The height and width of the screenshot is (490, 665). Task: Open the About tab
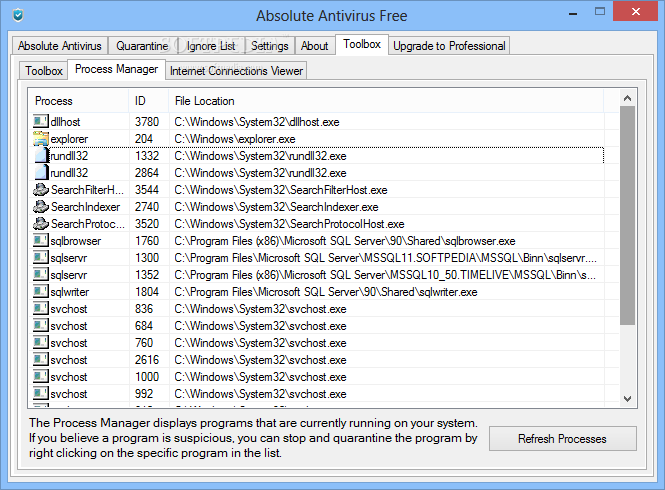315,46
